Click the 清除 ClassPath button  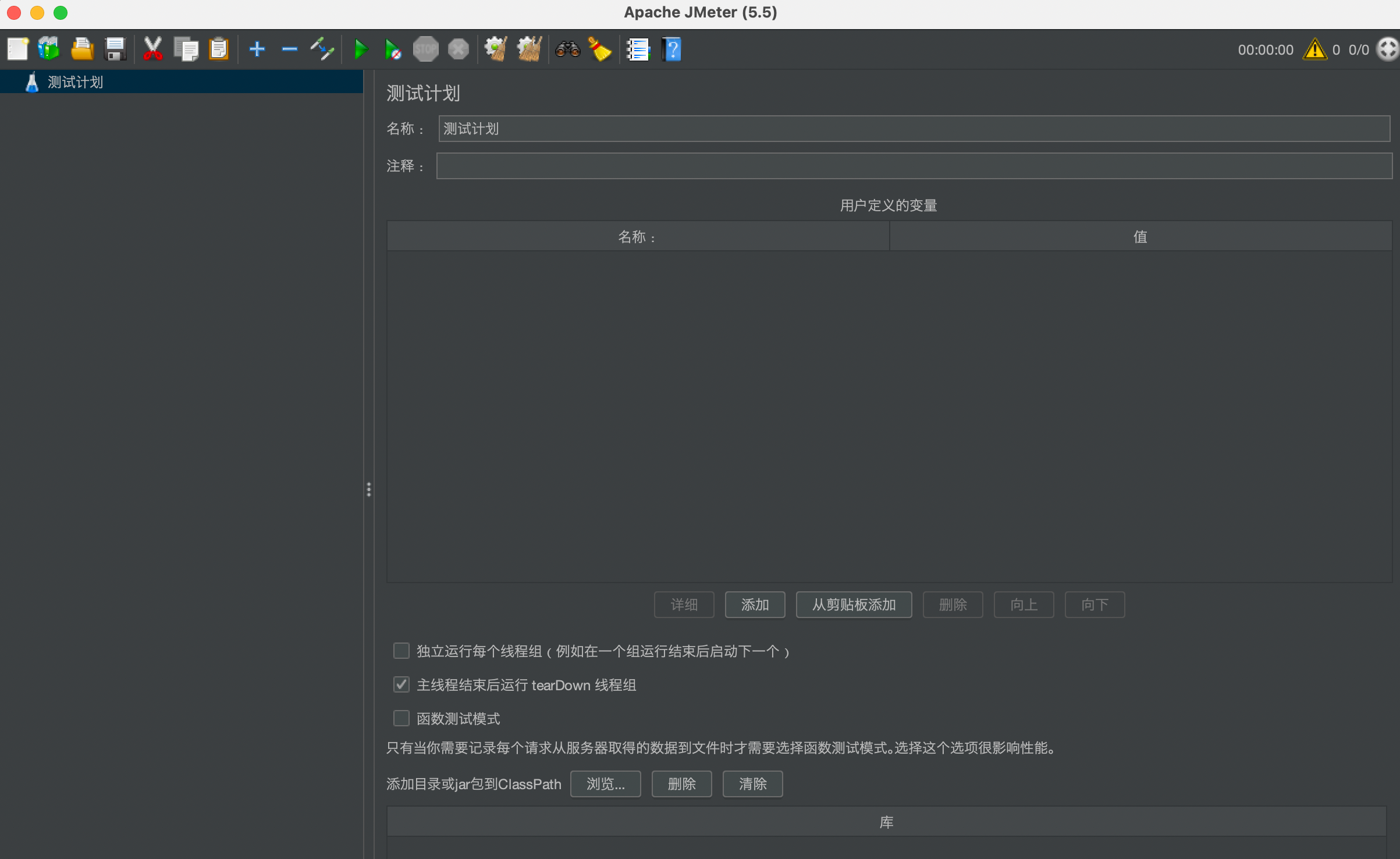[x=753, y=784]
